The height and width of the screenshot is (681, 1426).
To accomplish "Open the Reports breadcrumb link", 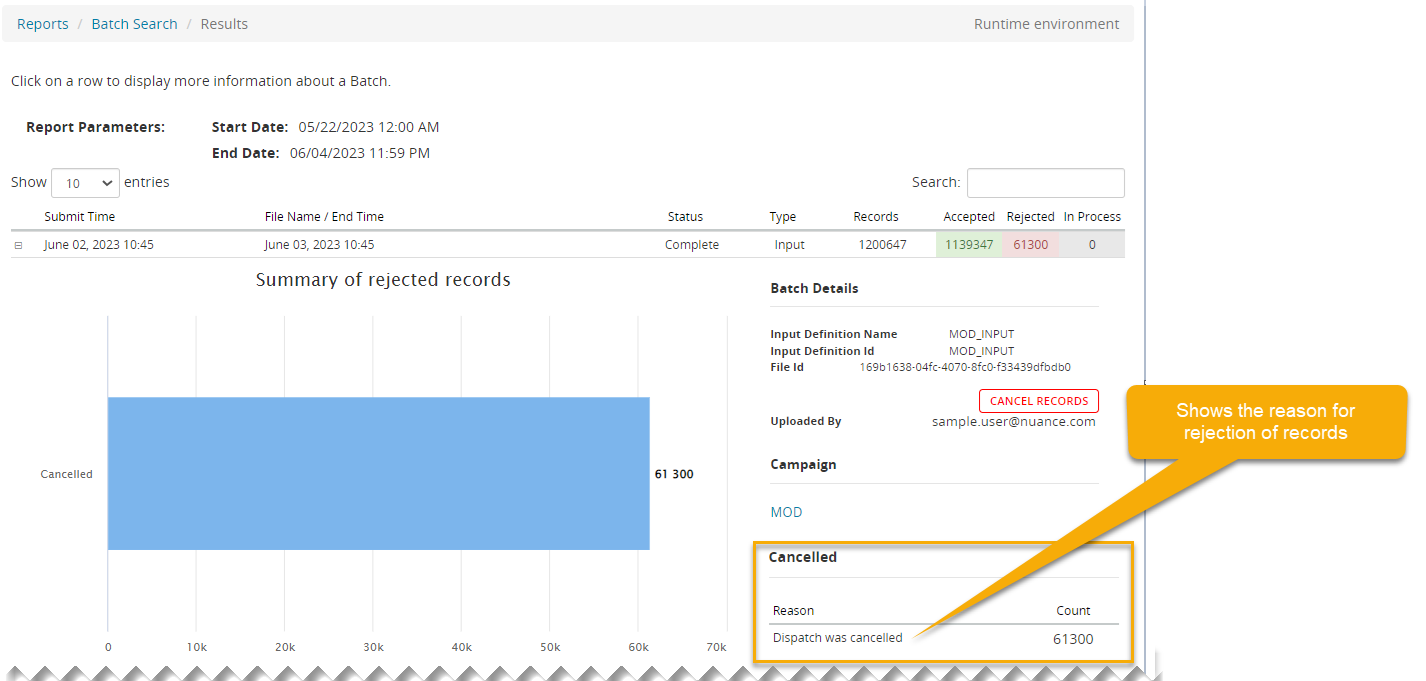I will (43, 24).
